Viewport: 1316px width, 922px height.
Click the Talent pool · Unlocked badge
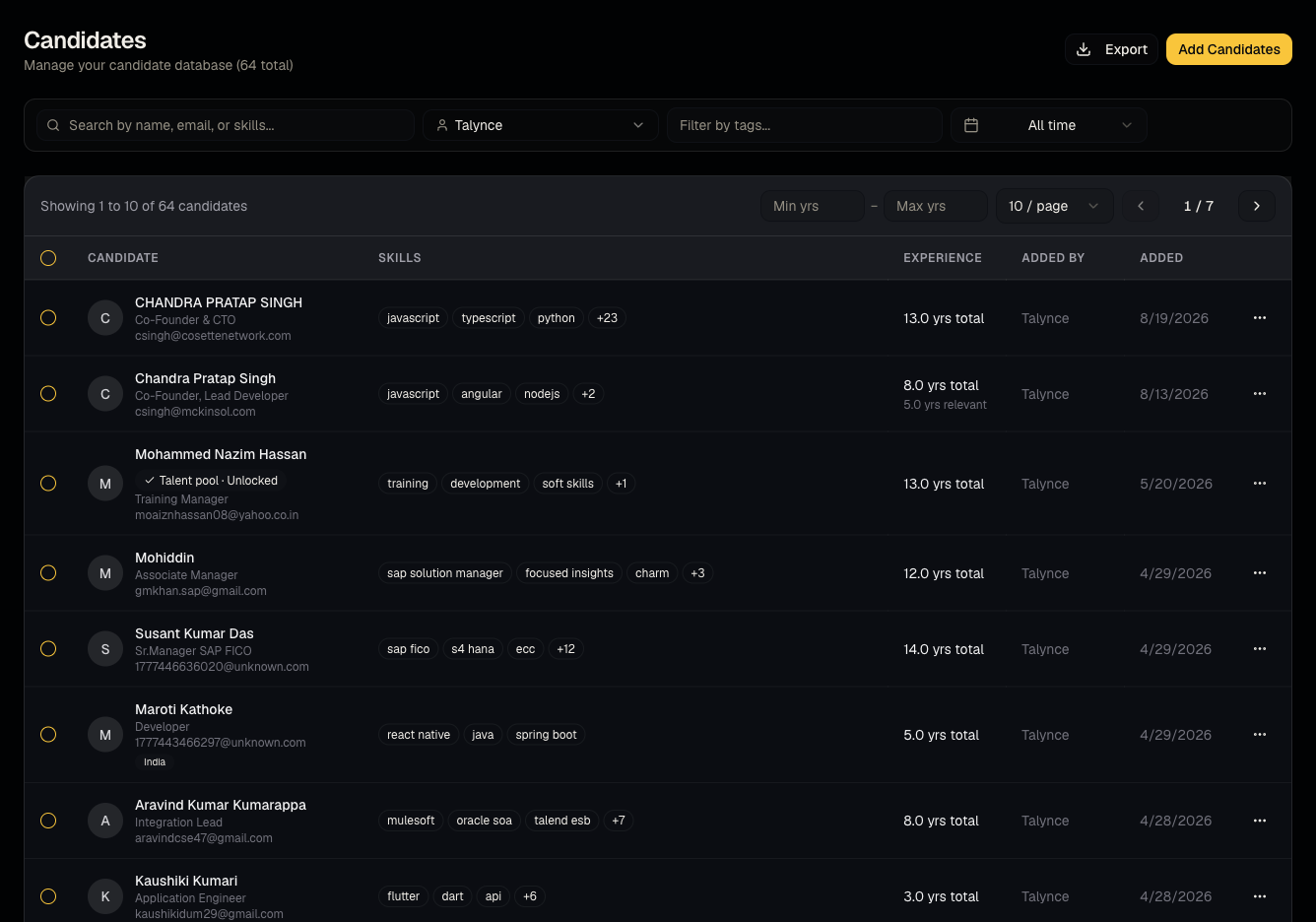tap(211, 481)
